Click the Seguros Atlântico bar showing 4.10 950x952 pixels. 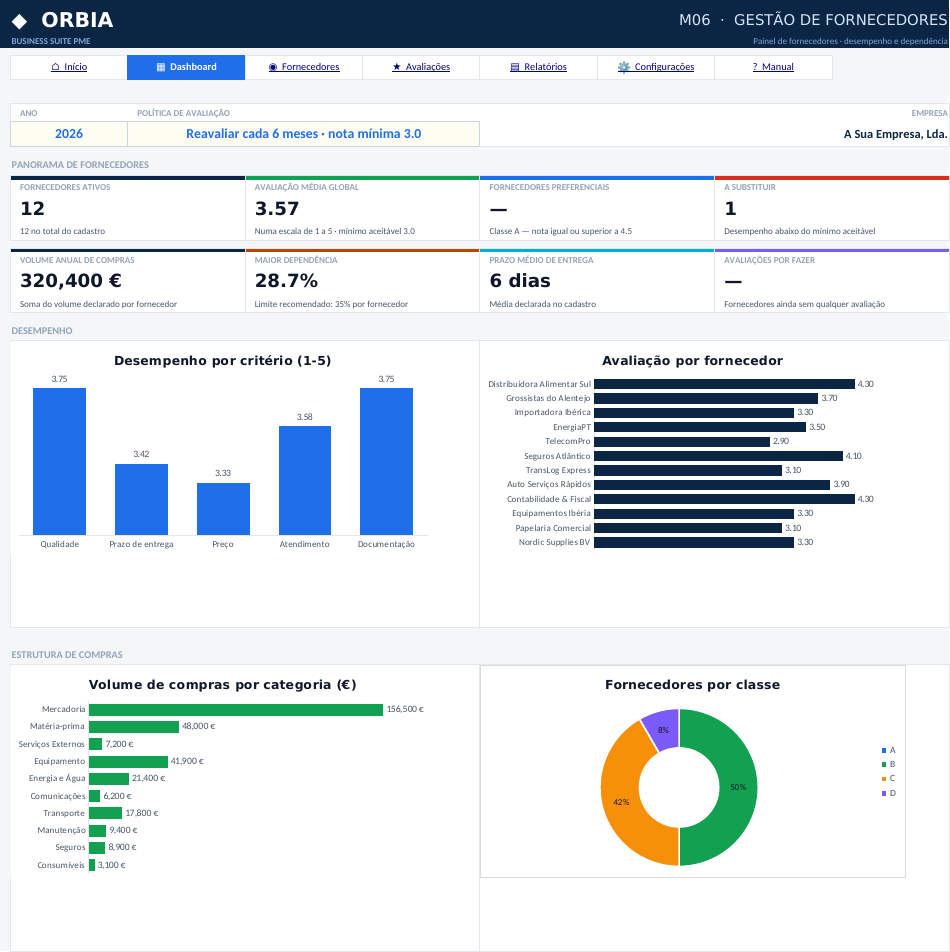pos(718,456)
